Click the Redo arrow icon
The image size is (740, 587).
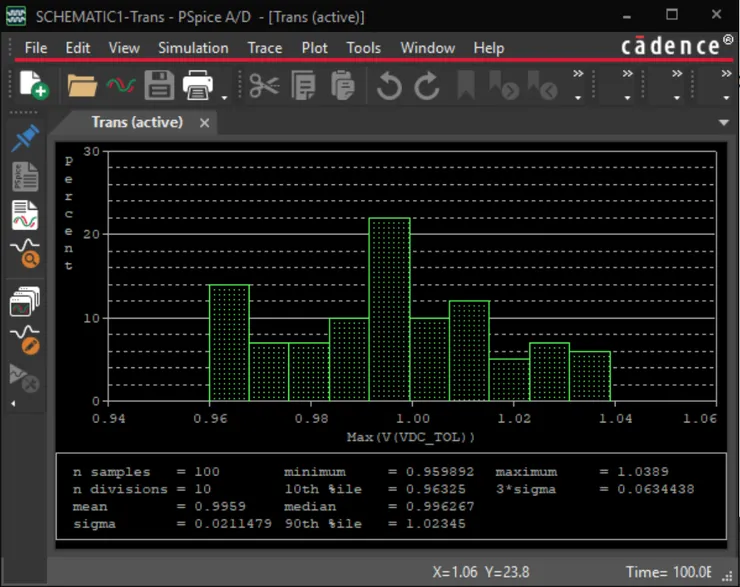pos(427,86)
